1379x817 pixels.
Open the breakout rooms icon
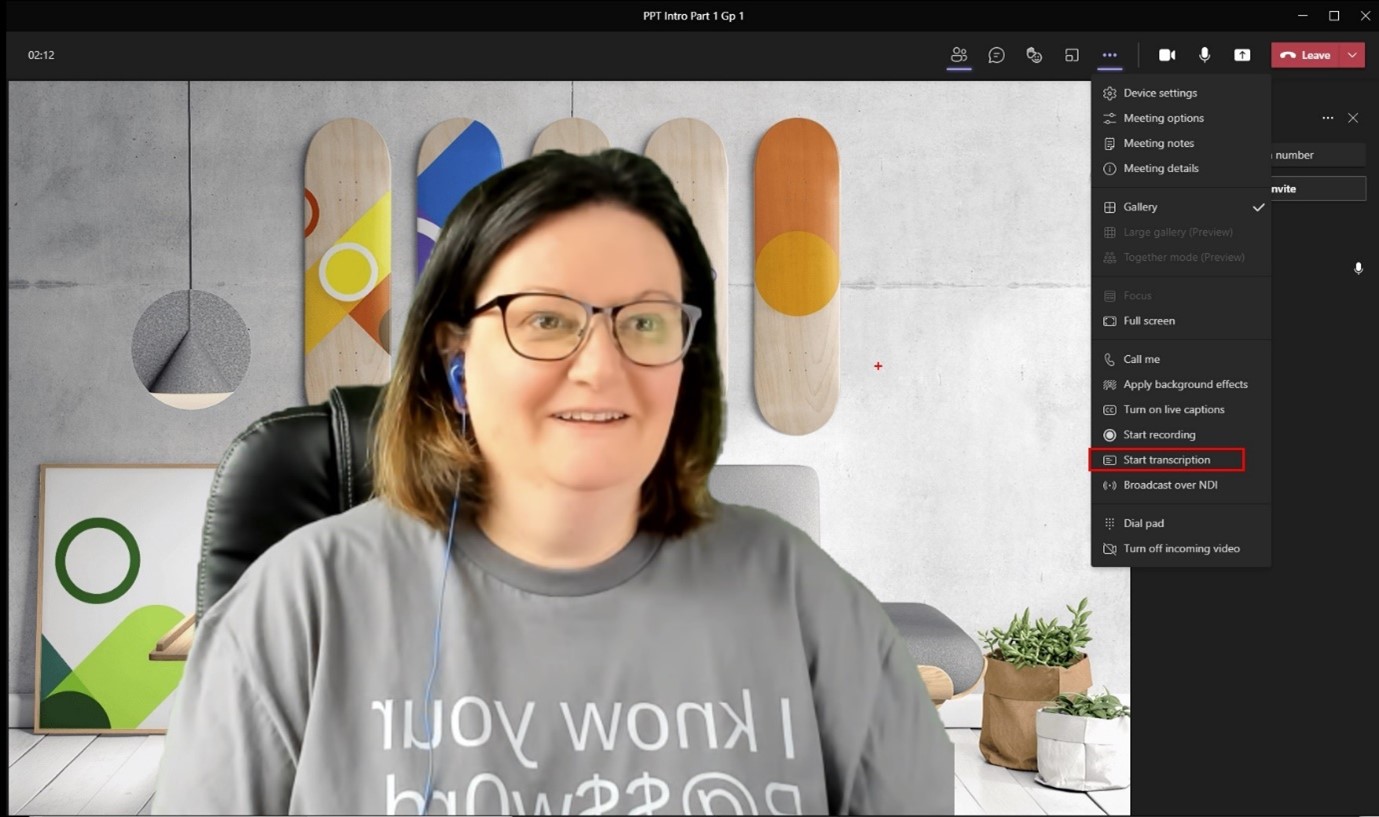pyautogui.click(x=1071, y=55)
